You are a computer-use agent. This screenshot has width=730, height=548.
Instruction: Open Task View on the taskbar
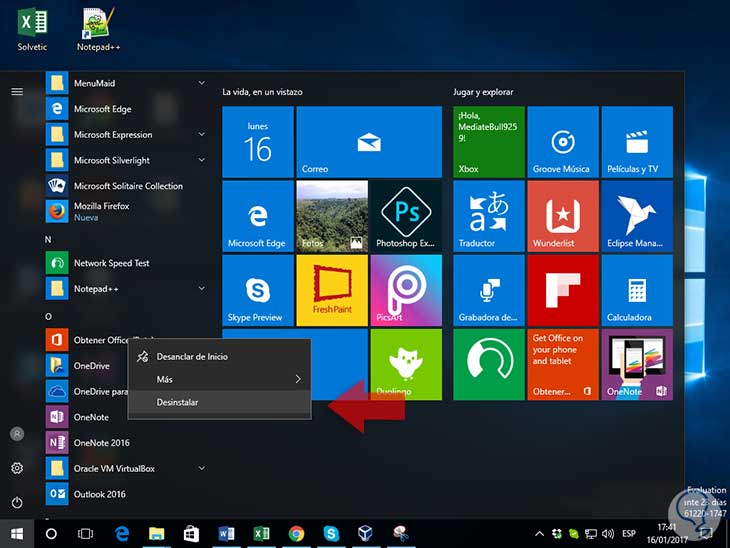[x=85, y=534]
